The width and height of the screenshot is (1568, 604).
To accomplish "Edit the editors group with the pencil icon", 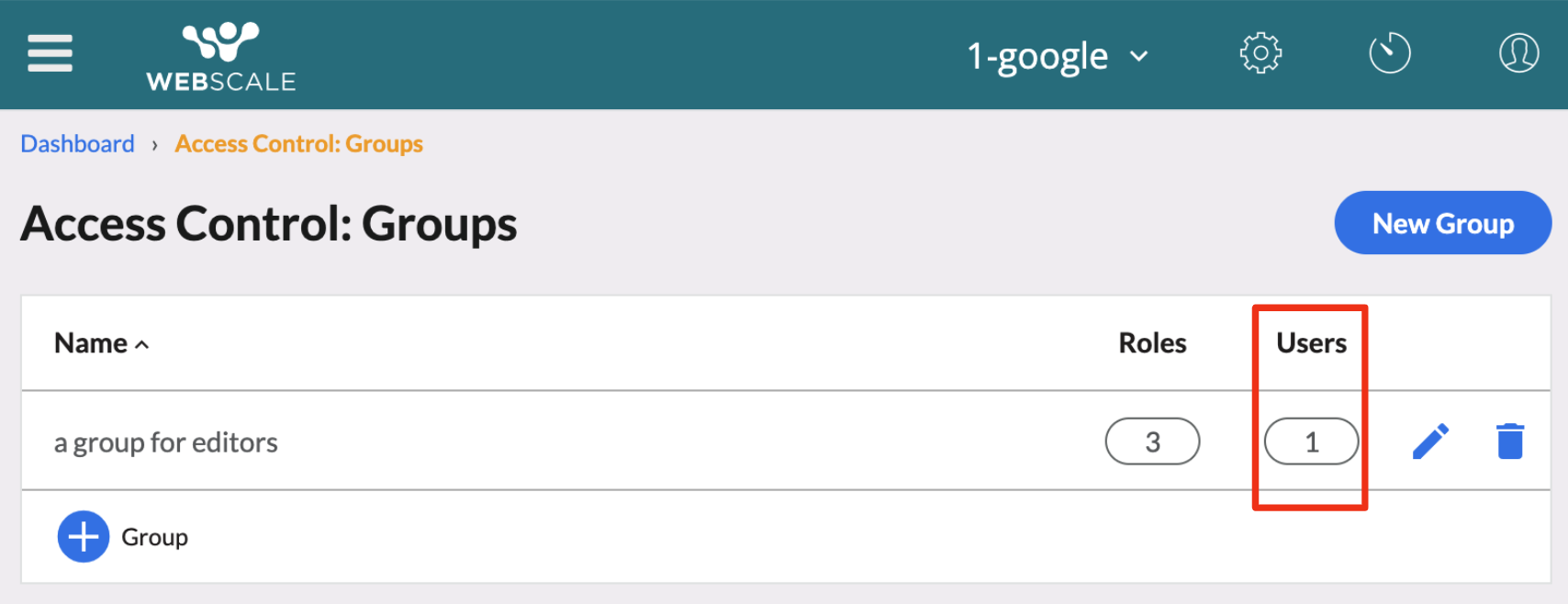I will click(x=1430, y=442).
